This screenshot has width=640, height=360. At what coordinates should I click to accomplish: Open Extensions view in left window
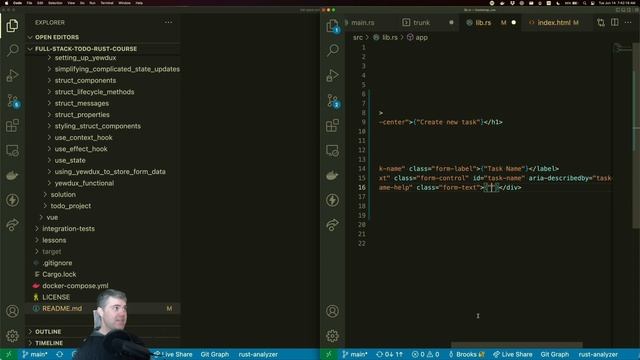(x=12, y=125)
